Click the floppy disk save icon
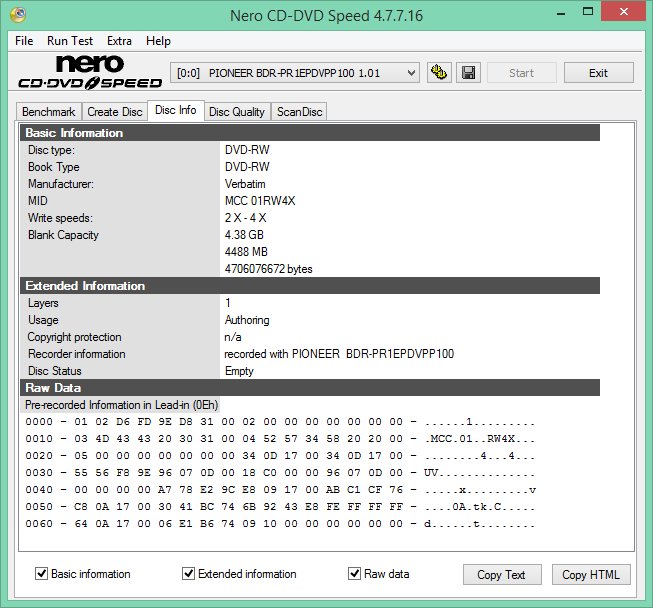This screenshot has height=608, width=653. tap(468, 73)
